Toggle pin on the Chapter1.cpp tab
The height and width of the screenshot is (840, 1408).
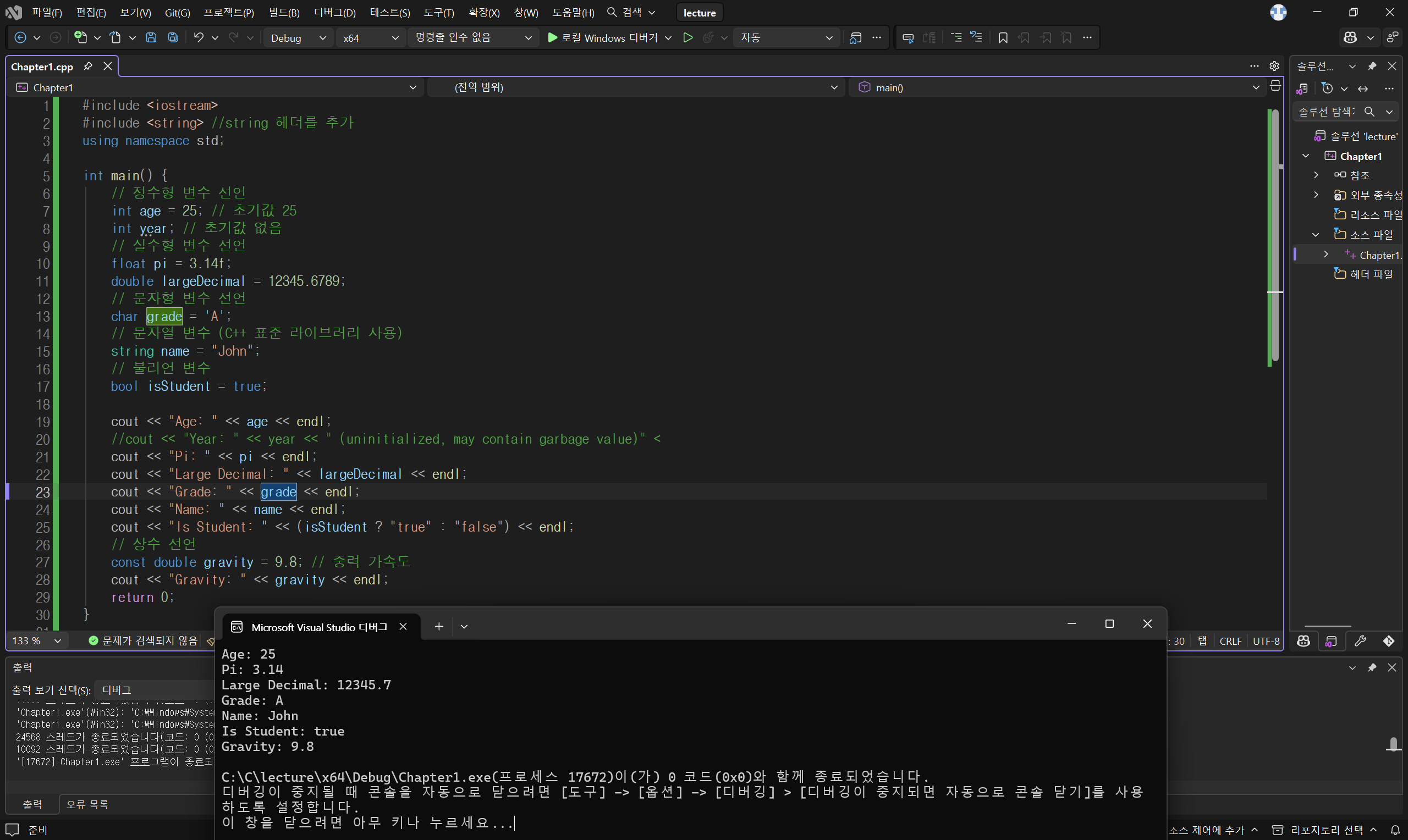pyautogui.click(x=88, y=66)
